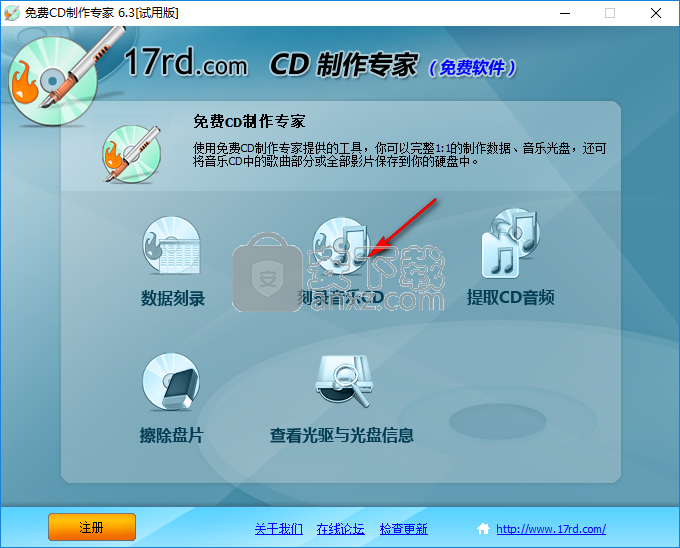Select the 提取CD音频 audio extraction icon
The image size is (680, 548).
(510, 245)
